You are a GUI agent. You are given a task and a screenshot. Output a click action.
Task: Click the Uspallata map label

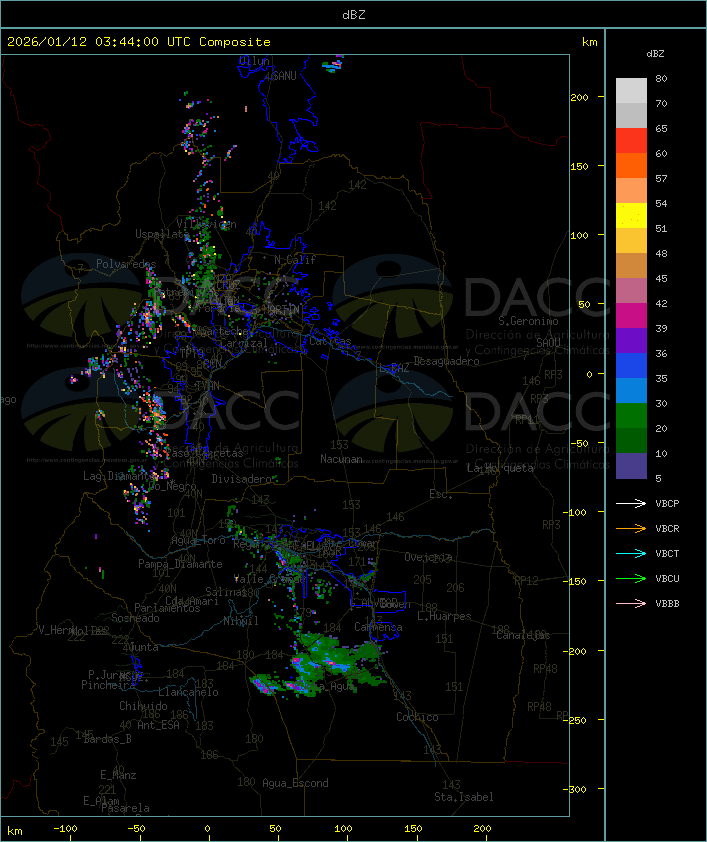point(162,234)
